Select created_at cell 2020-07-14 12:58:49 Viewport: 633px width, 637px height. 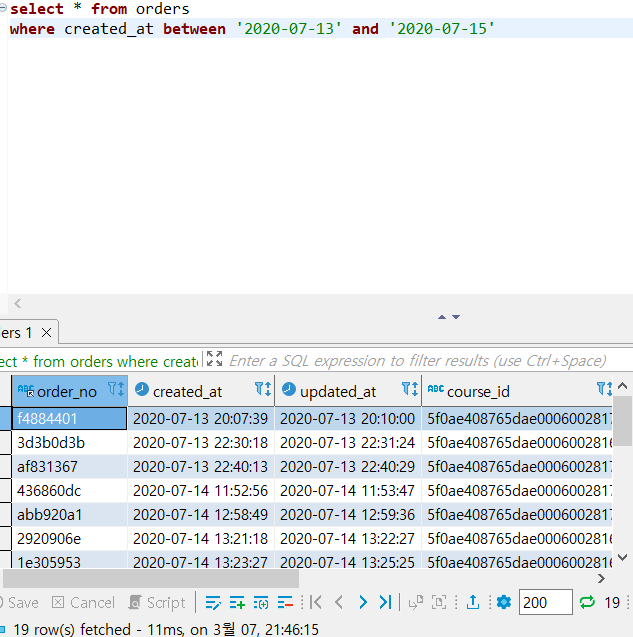click(x=201, y=514)
